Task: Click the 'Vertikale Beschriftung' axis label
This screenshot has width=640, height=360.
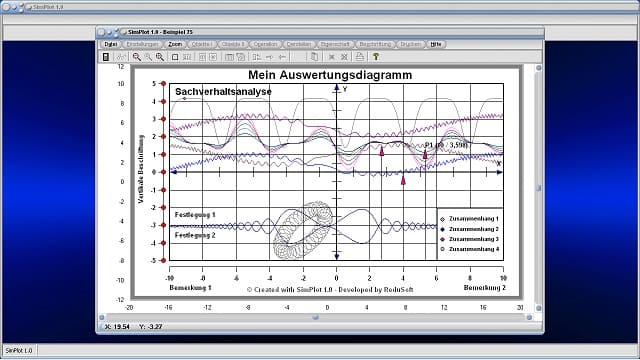Action: (x=141, y=169)
